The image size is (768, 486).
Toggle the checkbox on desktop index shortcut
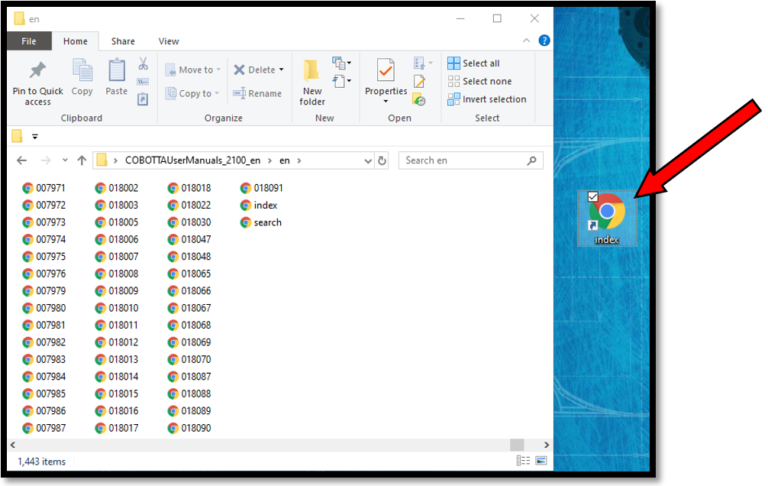tap(593, 197)
